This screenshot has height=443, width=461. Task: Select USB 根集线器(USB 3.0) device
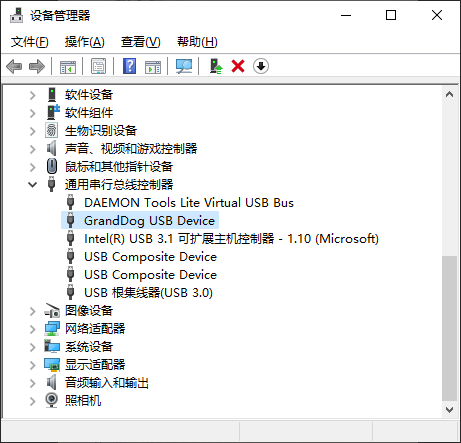[148, 293]
